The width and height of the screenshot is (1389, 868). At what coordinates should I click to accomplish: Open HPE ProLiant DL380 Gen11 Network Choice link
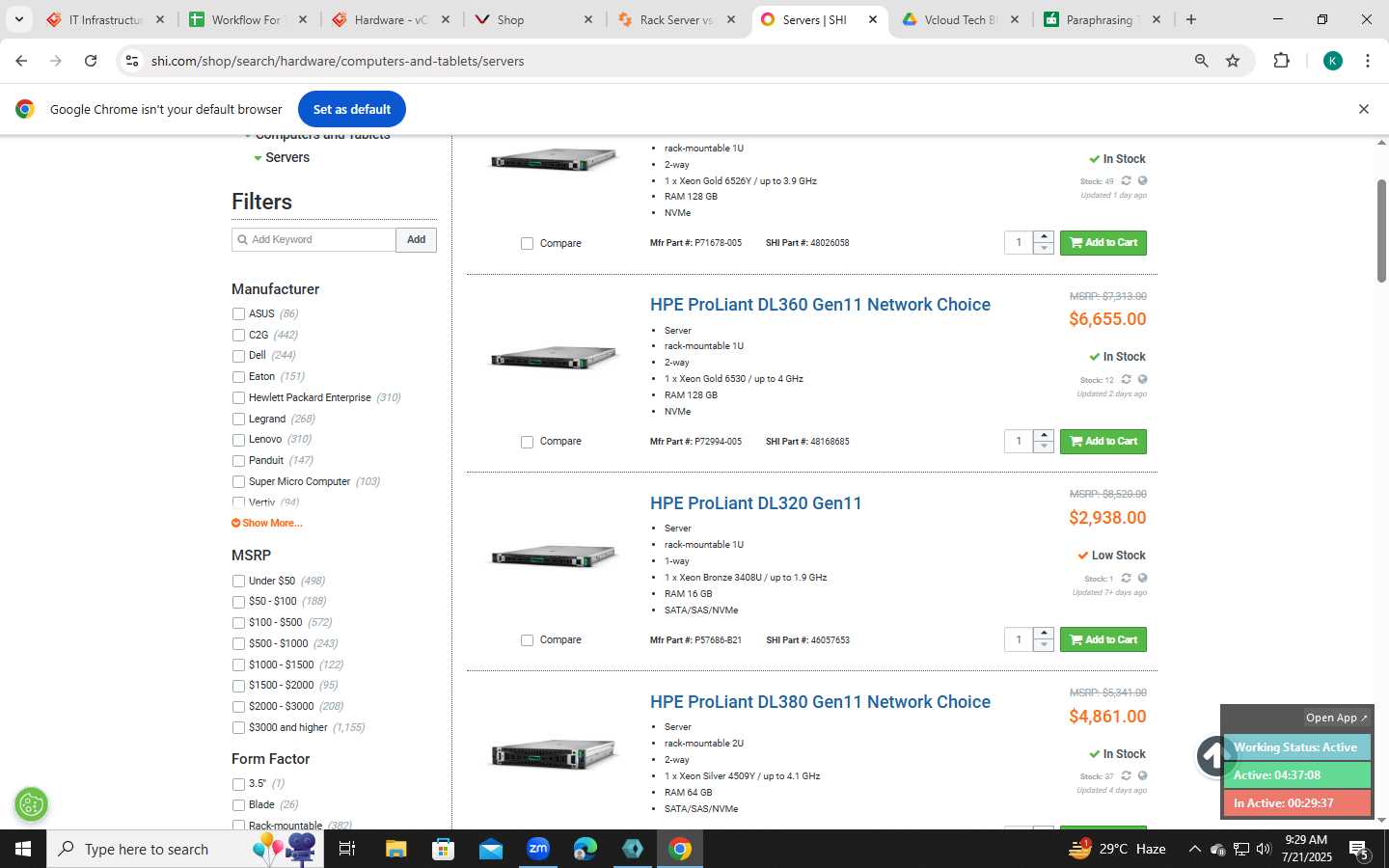click(x=820, y=702)
